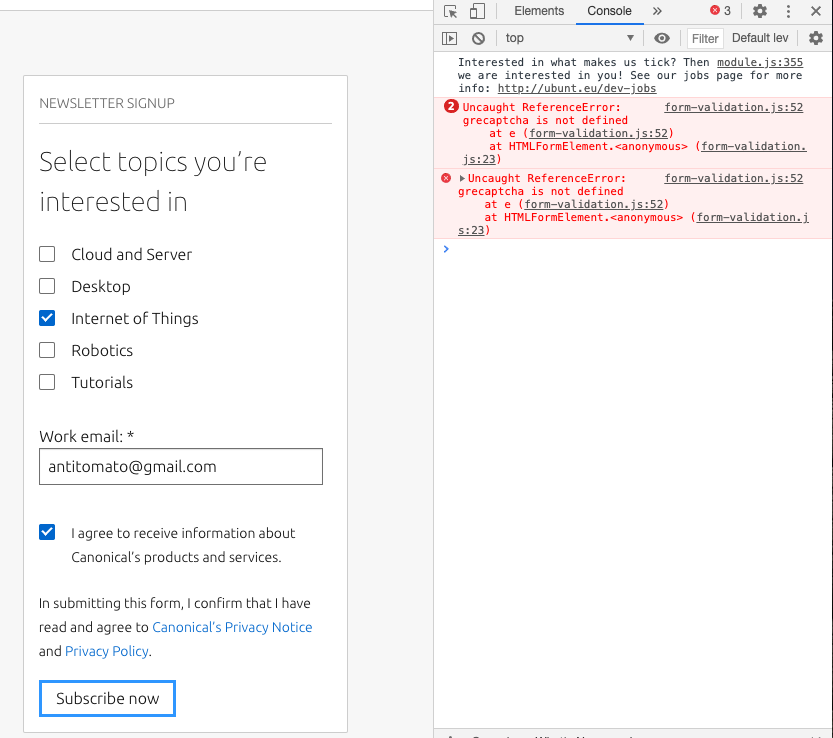Screen dimensions: 833x738
Task: Check the Tutorials checkbox
Action: coord(47,382)
